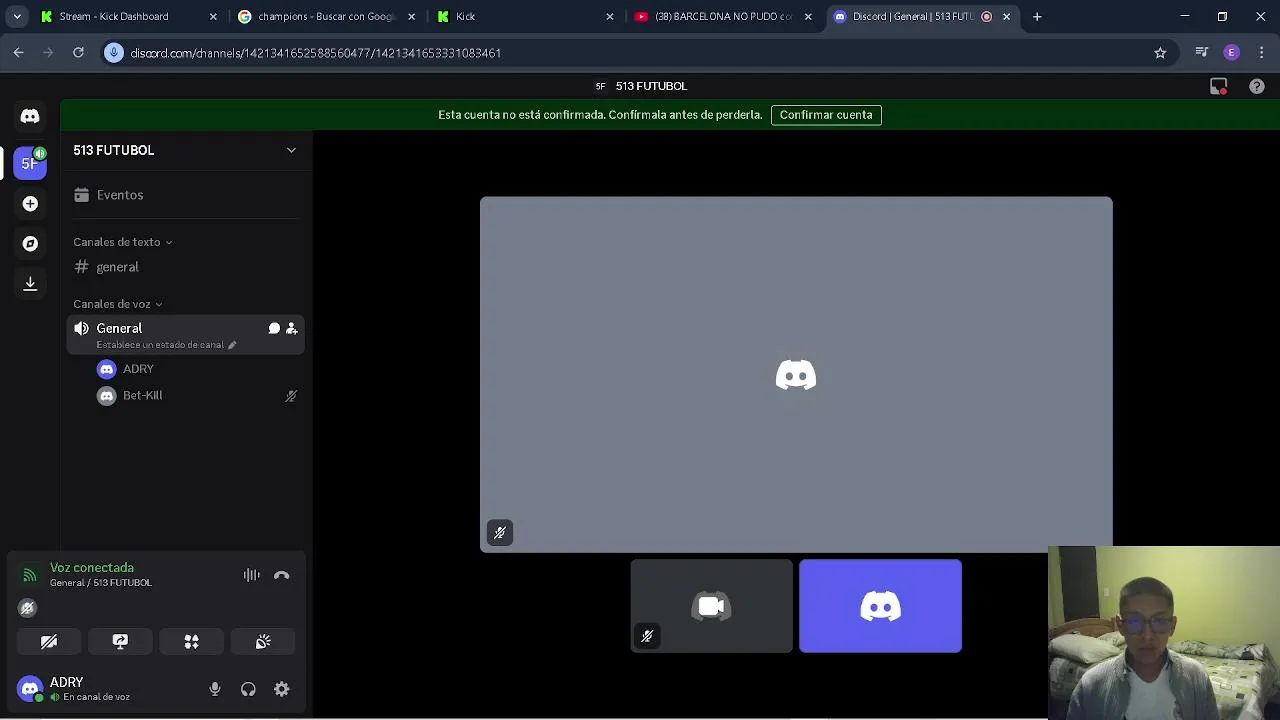Click General / 513 FUTUBOL link

click(x=101, y=583)
